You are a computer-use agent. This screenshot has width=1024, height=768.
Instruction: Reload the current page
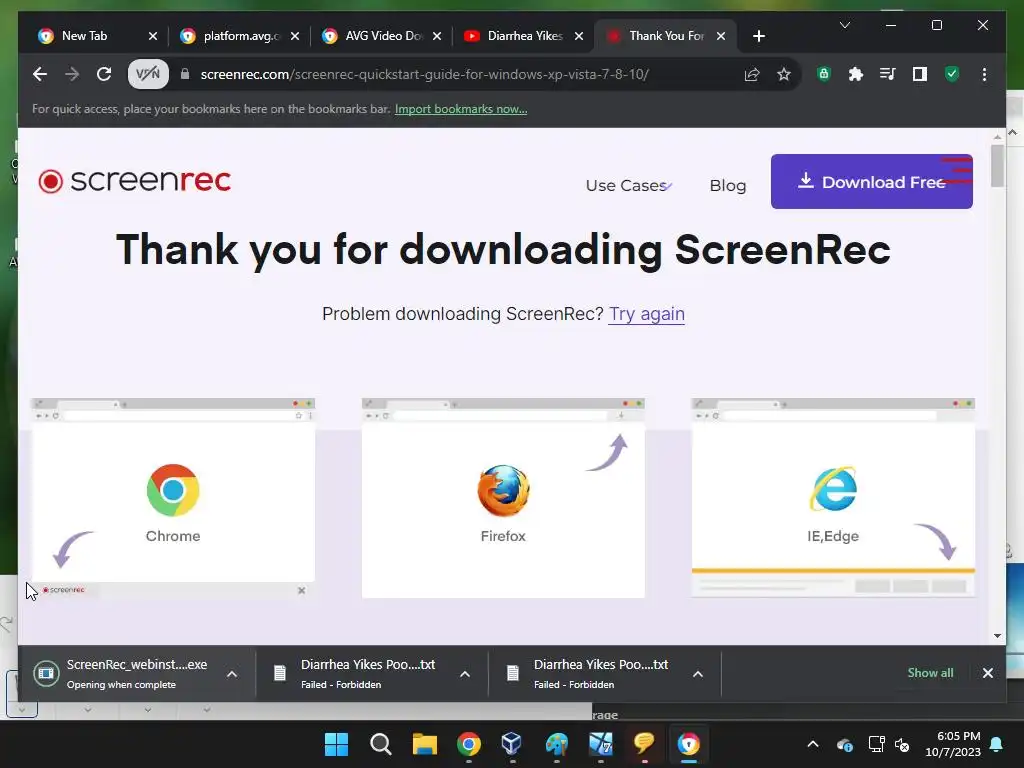pos(104,74)
